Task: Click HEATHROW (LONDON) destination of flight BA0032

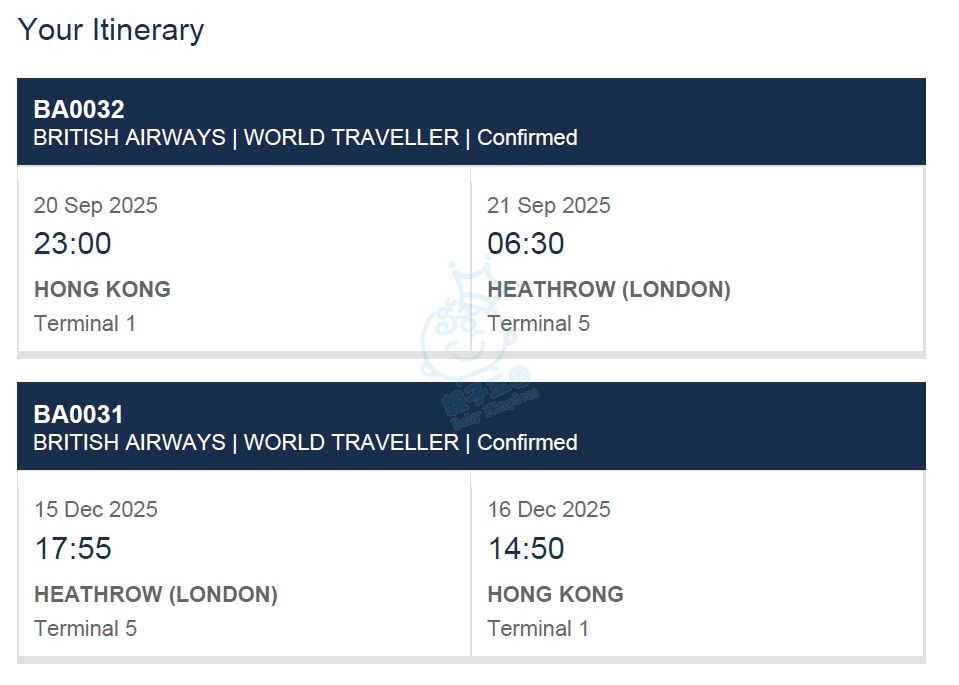Action: (609, 290)
